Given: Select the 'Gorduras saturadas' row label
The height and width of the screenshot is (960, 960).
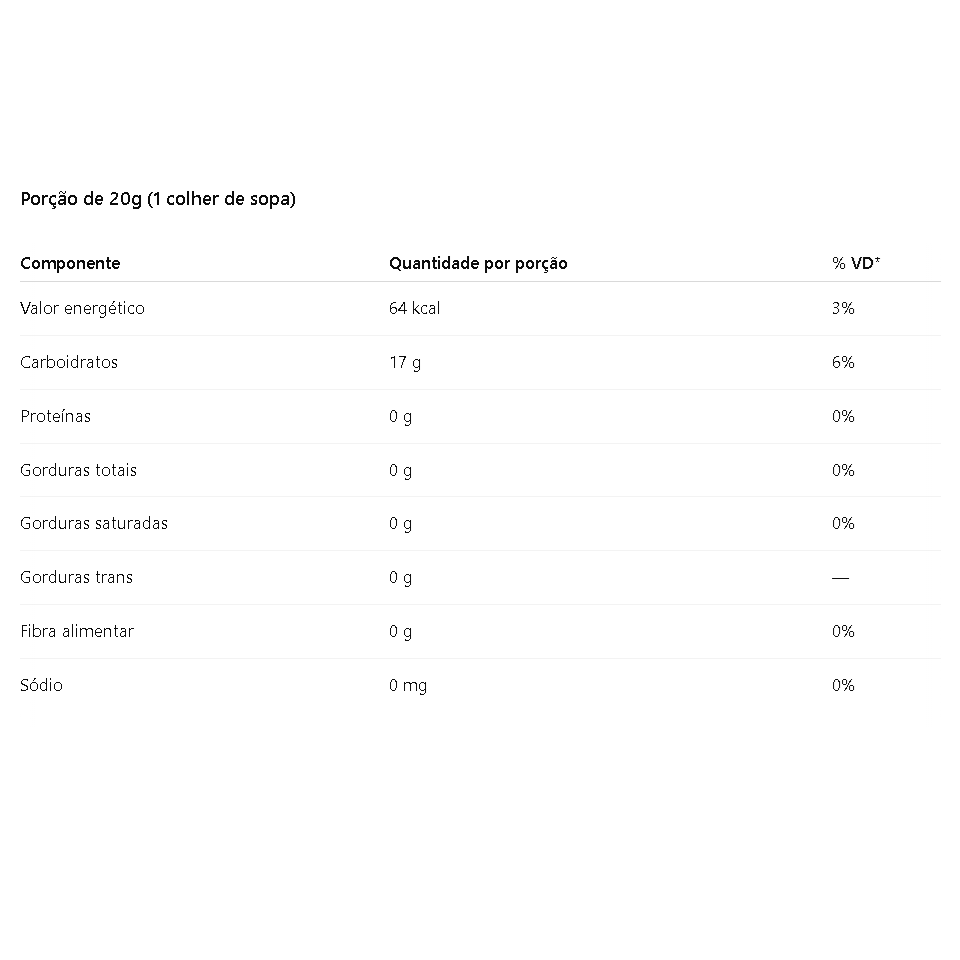Looking at the screenshot, I should click(94, 523).
